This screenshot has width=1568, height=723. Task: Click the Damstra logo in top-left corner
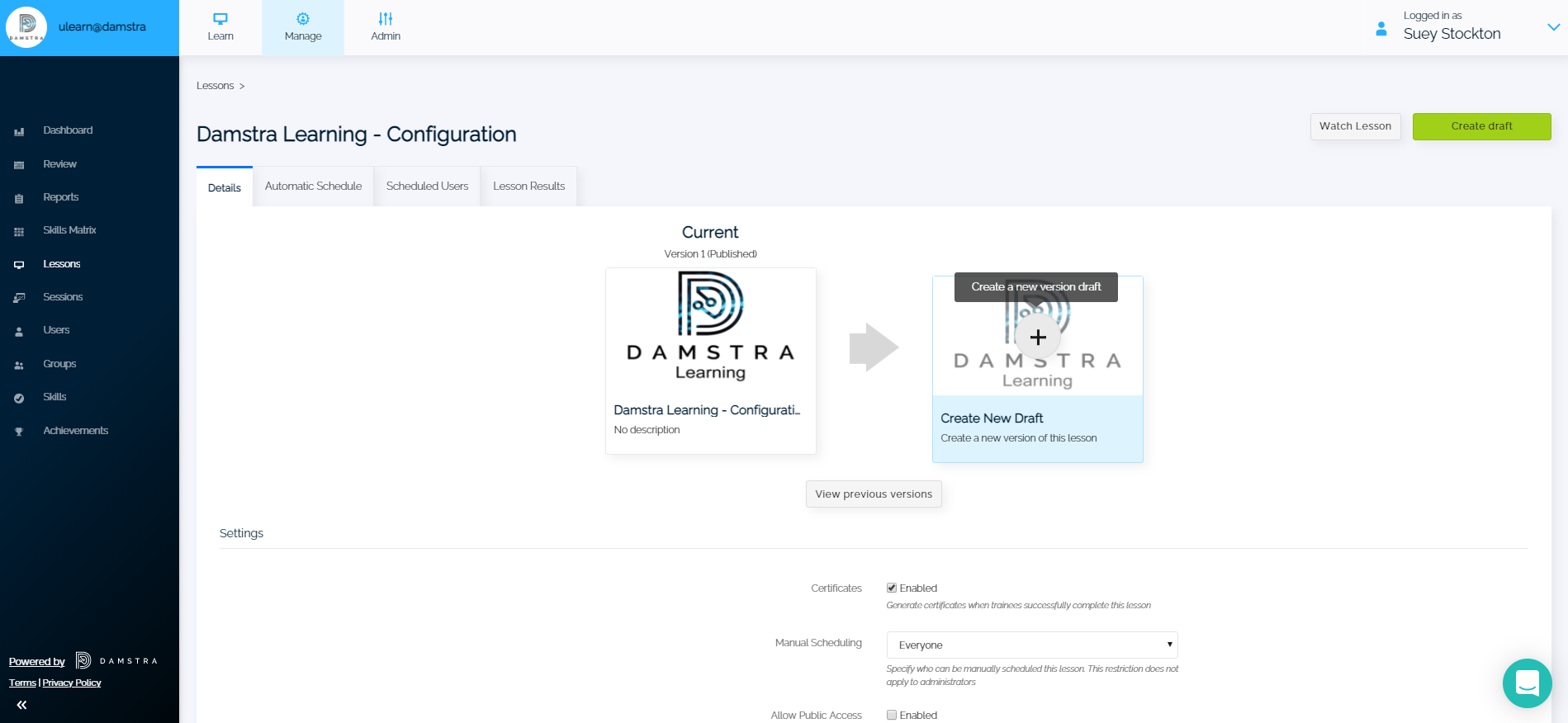click(x=26, y=27)
